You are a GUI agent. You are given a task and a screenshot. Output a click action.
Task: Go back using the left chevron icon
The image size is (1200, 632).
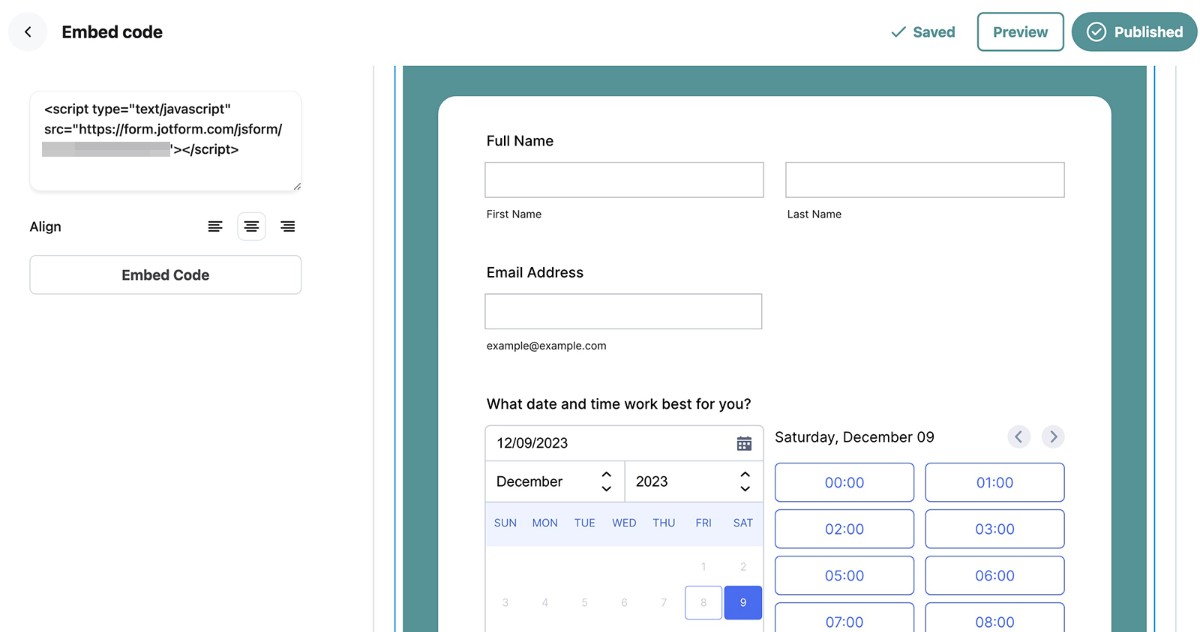(x=28, y=32)
